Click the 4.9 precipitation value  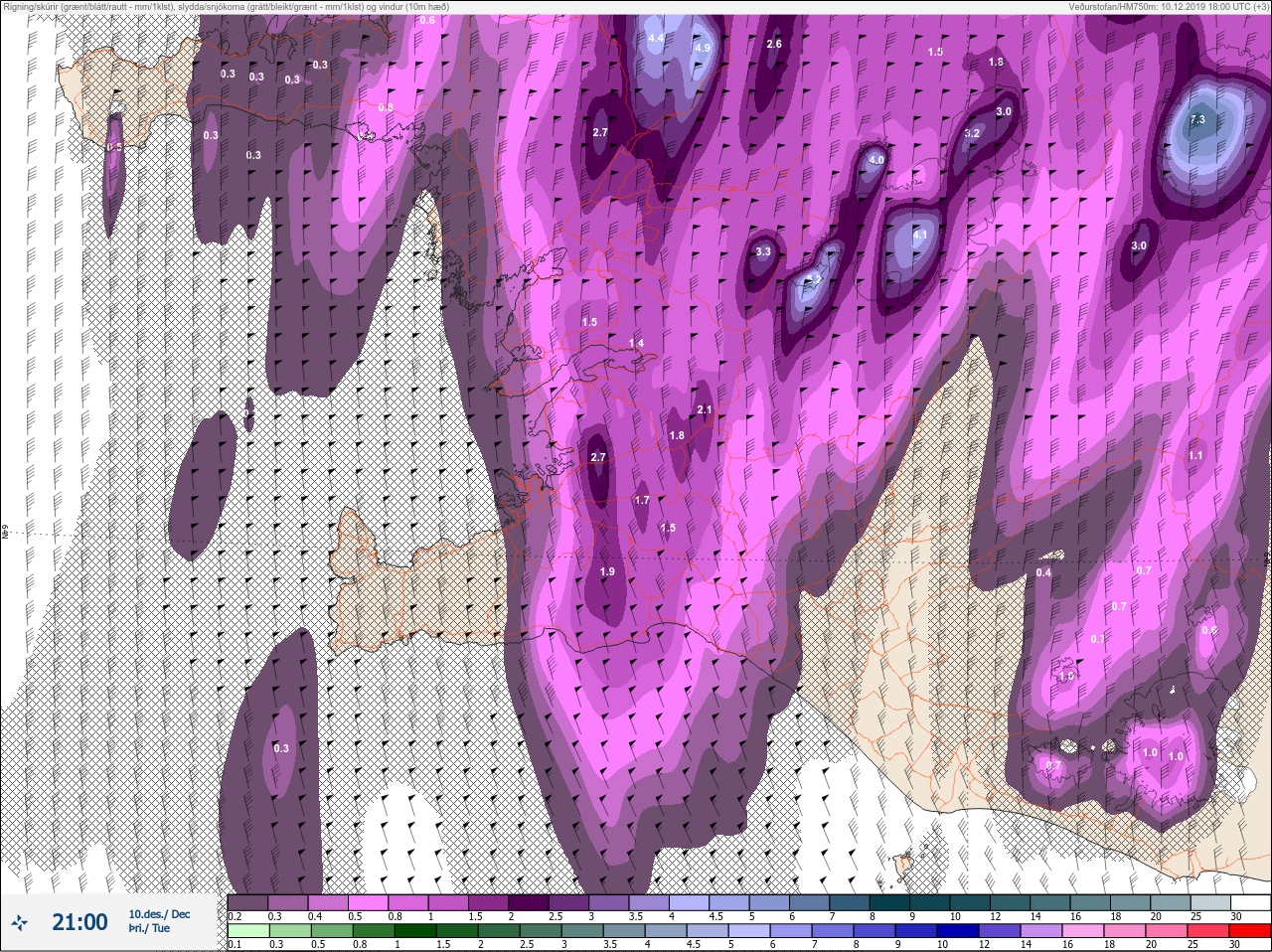coord(703,48)
